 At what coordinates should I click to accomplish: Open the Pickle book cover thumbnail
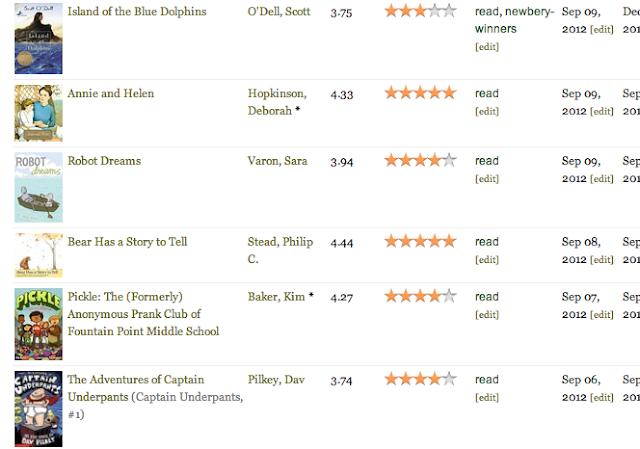[38, 324]
